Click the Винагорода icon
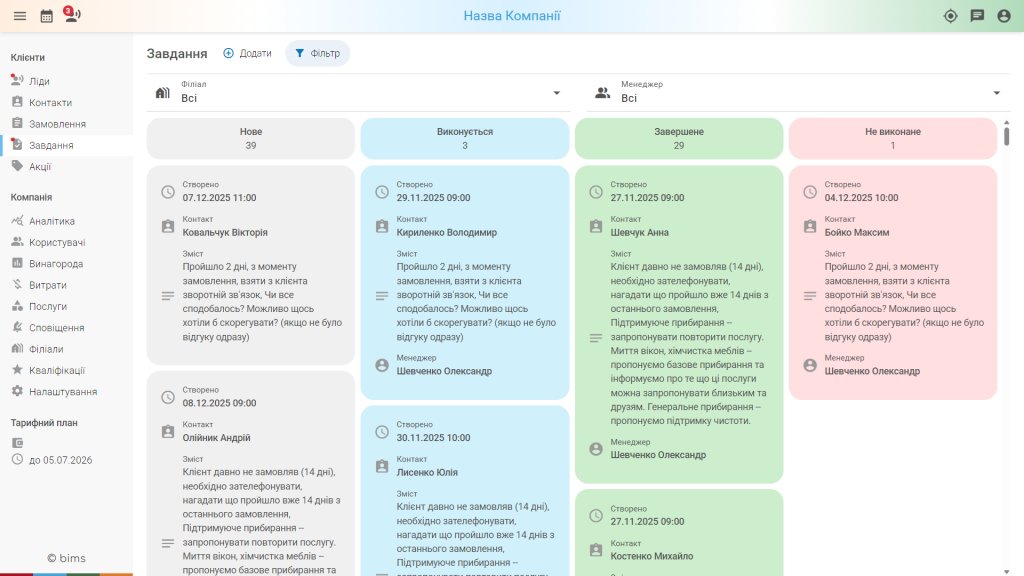The image size is (1024, 576). (17, 263)
